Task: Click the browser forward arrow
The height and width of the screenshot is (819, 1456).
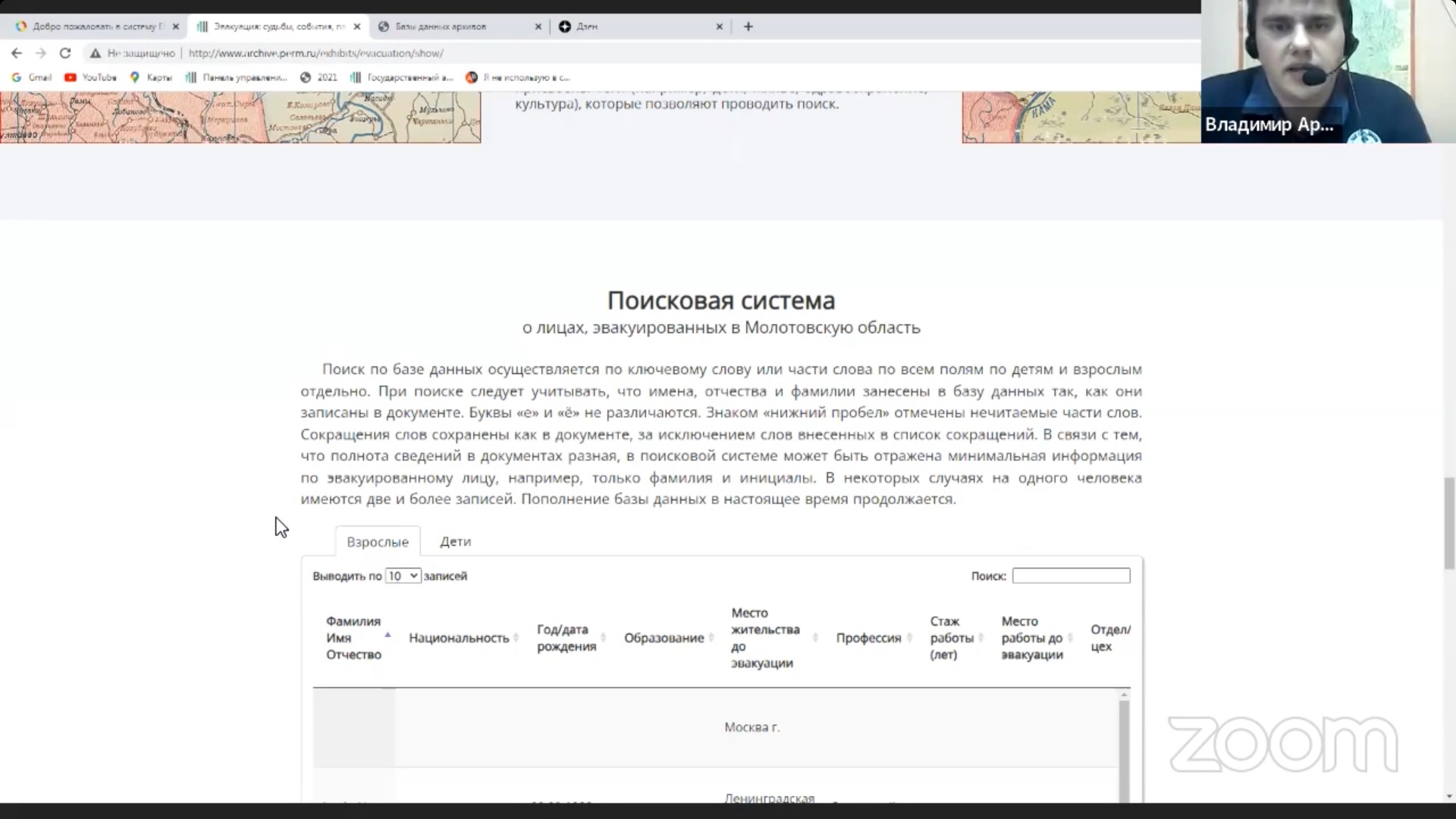Action: point(41,53)
